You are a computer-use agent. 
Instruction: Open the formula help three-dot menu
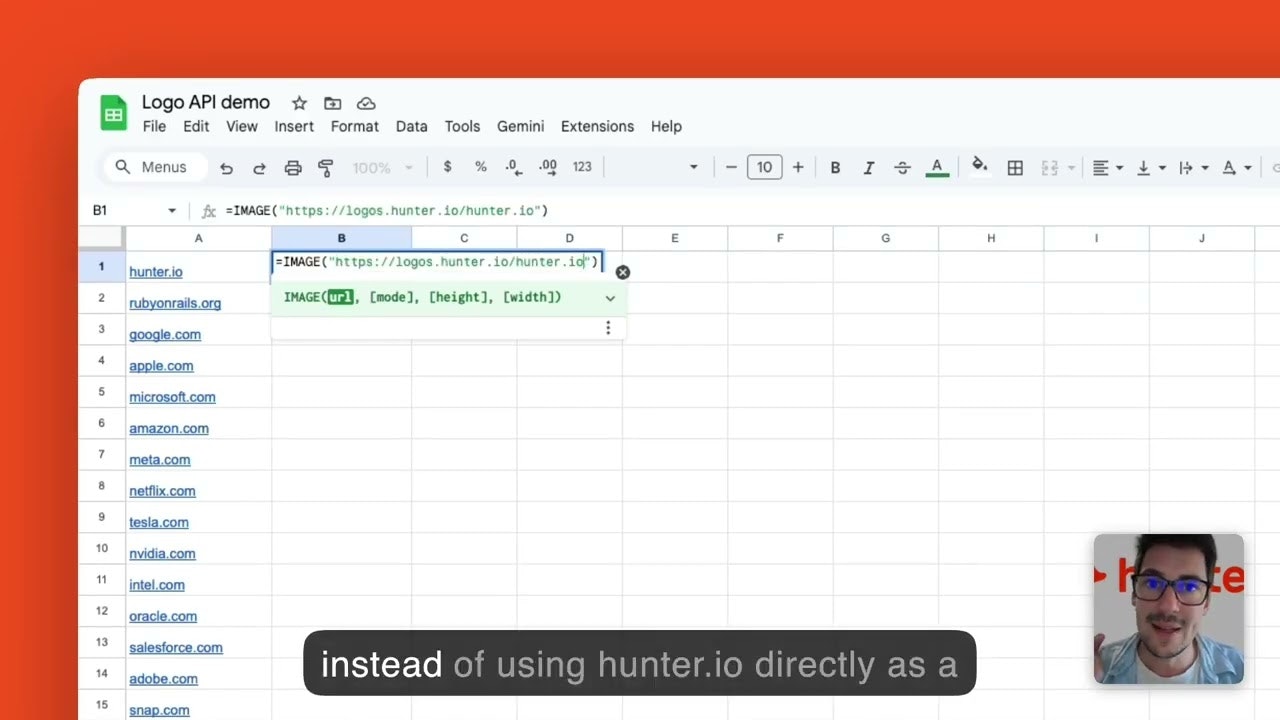[608, 328]
